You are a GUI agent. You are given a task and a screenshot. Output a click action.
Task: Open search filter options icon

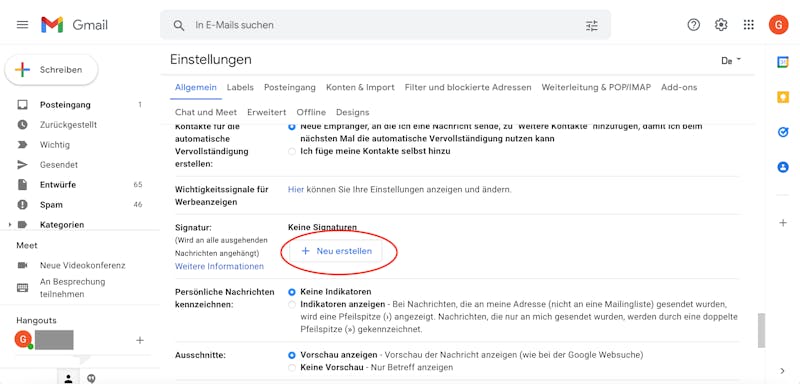(x=591, y=25)
